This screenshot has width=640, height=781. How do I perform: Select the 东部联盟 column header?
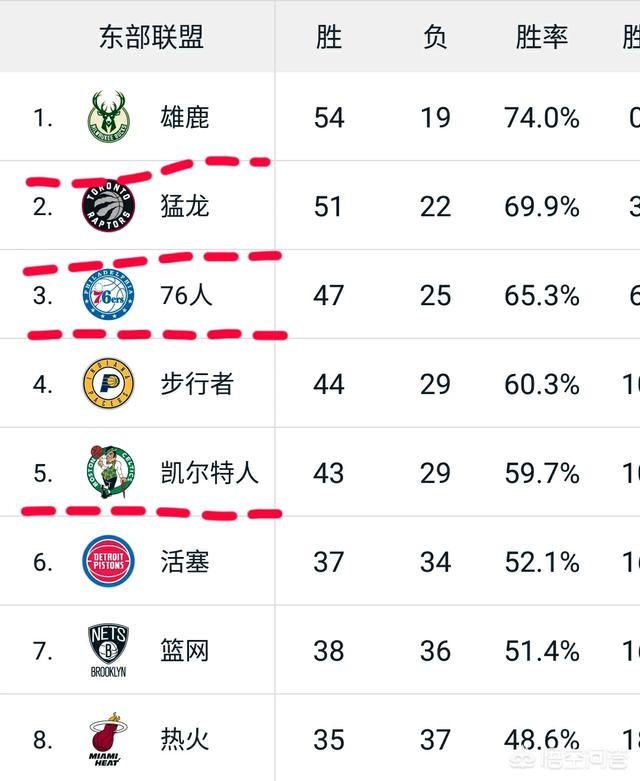[151, 37]
